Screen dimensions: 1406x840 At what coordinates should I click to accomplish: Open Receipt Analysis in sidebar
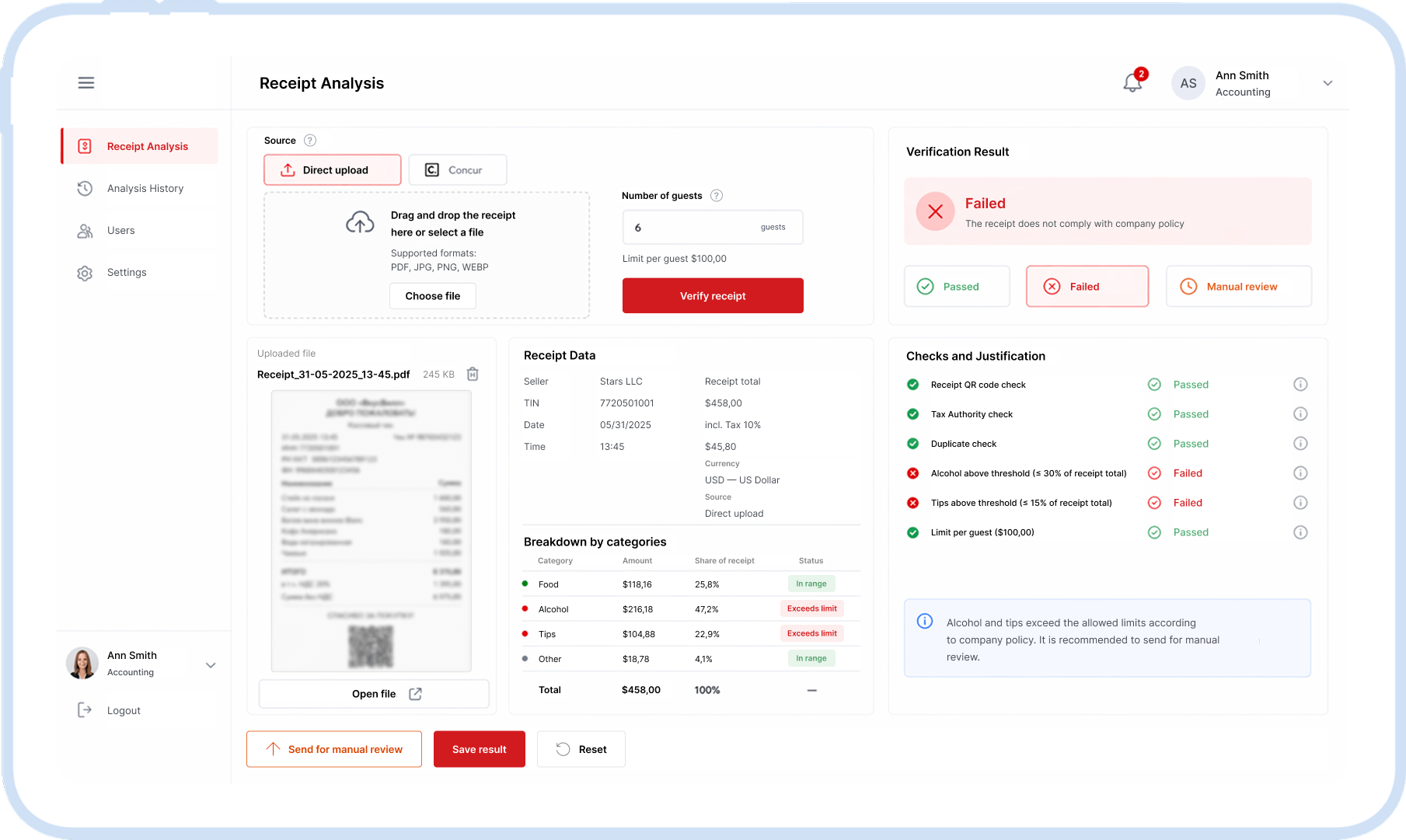coord(140,146)
